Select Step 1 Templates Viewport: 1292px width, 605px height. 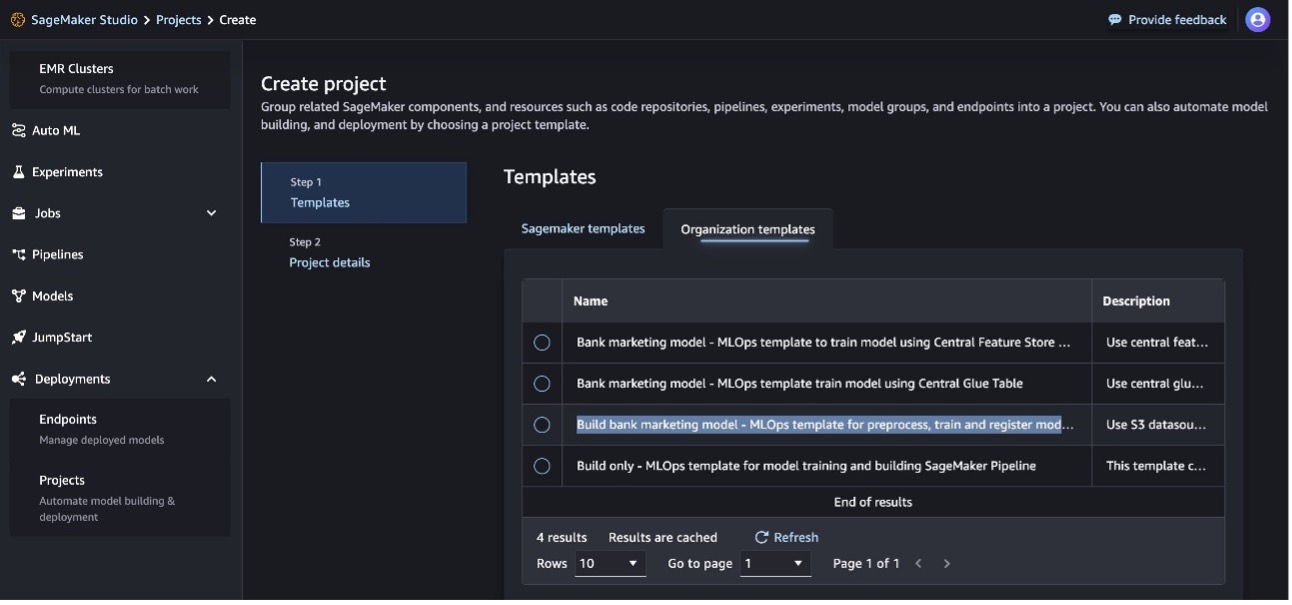pyautogui.click(x=364, y=193)
